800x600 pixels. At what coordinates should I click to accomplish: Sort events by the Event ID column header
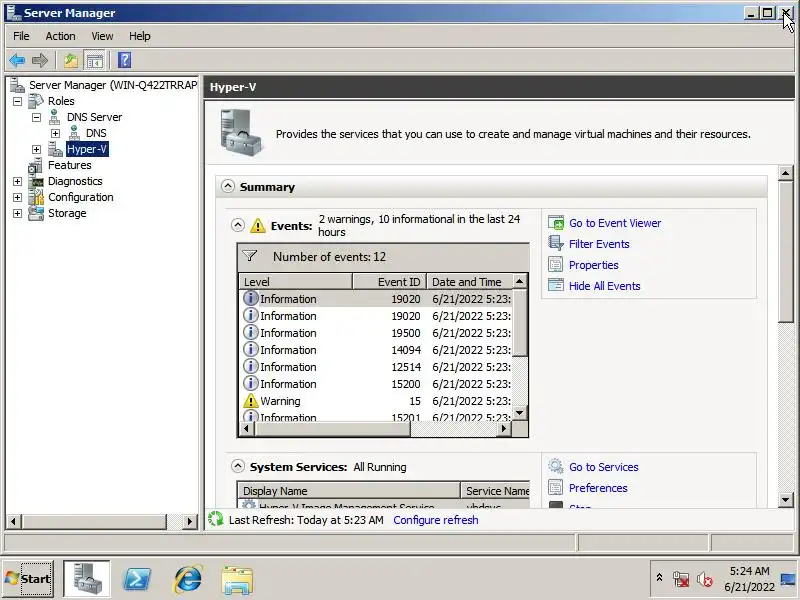(389, 282)
